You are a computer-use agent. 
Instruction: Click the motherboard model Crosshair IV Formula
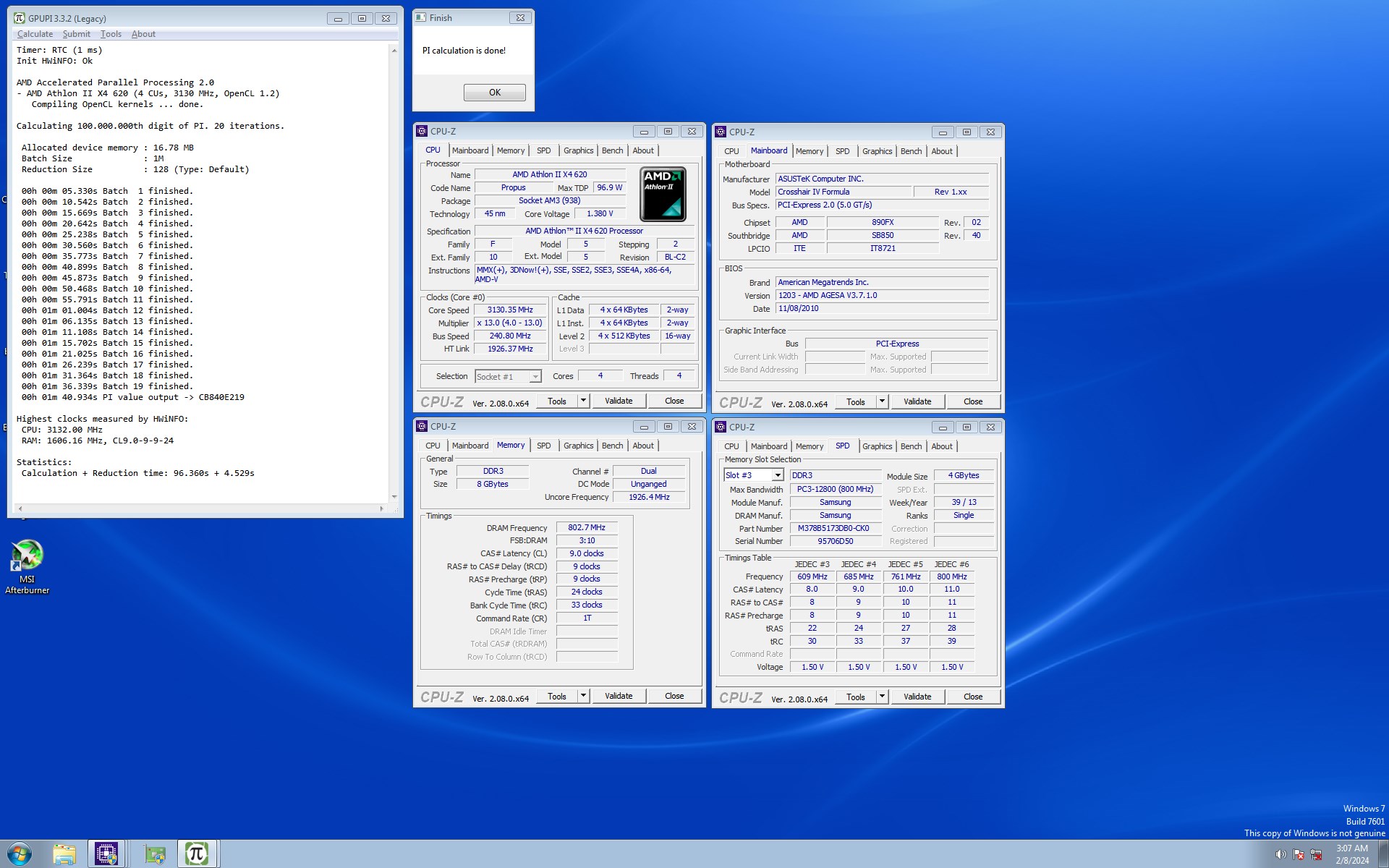(x=843, y=192)
